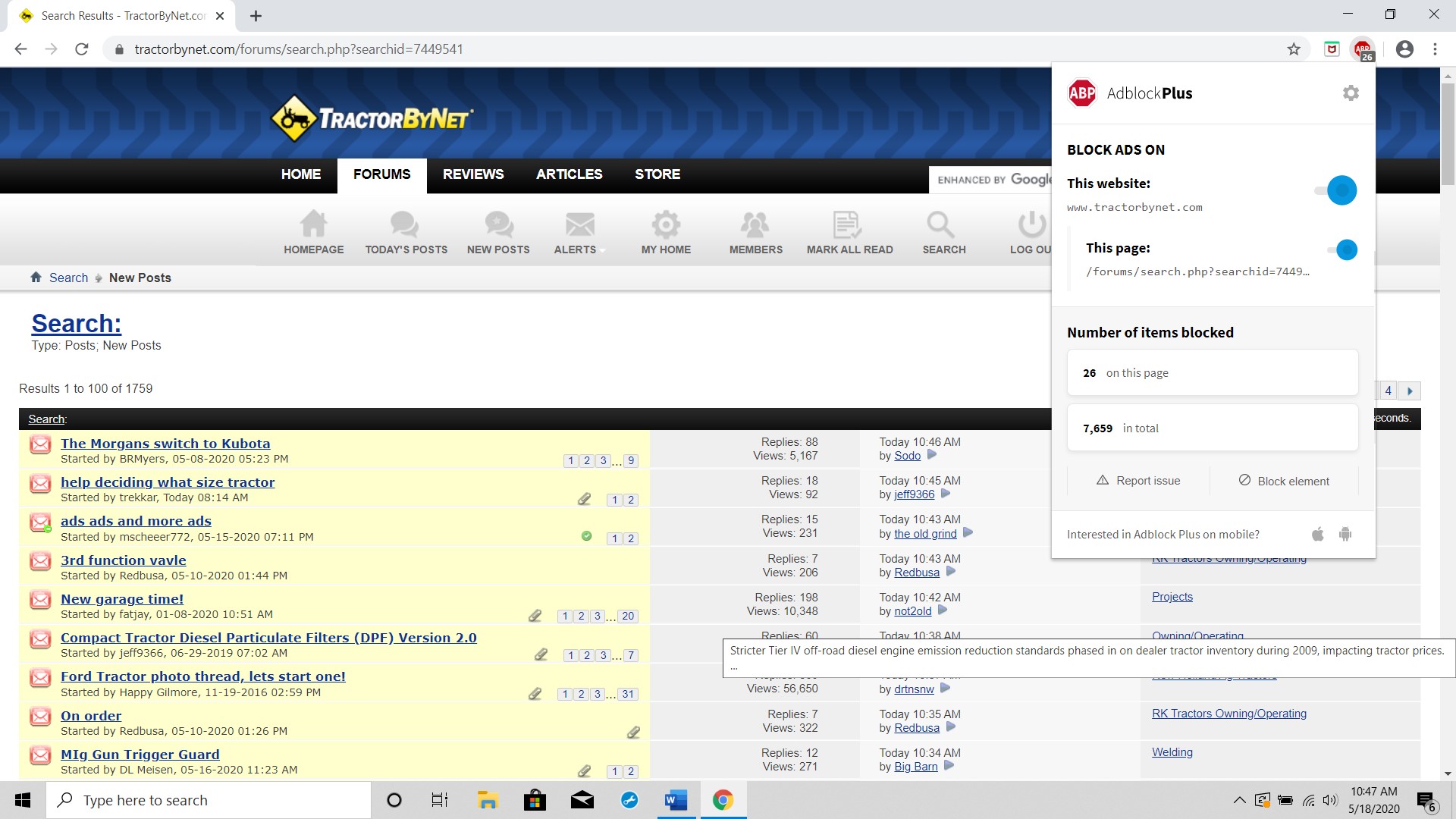1456x819 pixels.
Task: Click TractorByNet logo
Action: (x=372, y=118)
